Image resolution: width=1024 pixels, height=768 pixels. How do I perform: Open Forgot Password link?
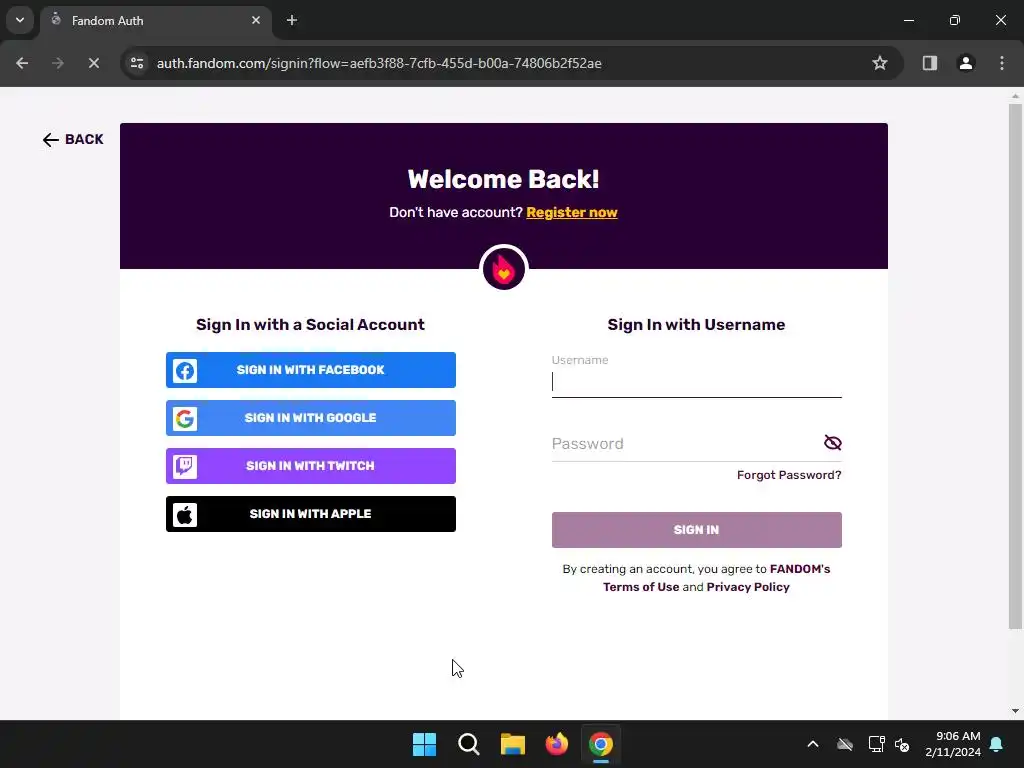[789, 475]
